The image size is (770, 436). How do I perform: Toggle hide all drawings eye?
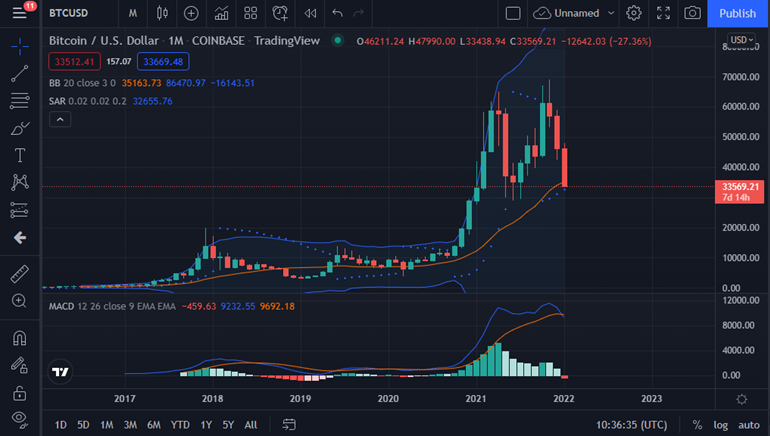(20, 419)
